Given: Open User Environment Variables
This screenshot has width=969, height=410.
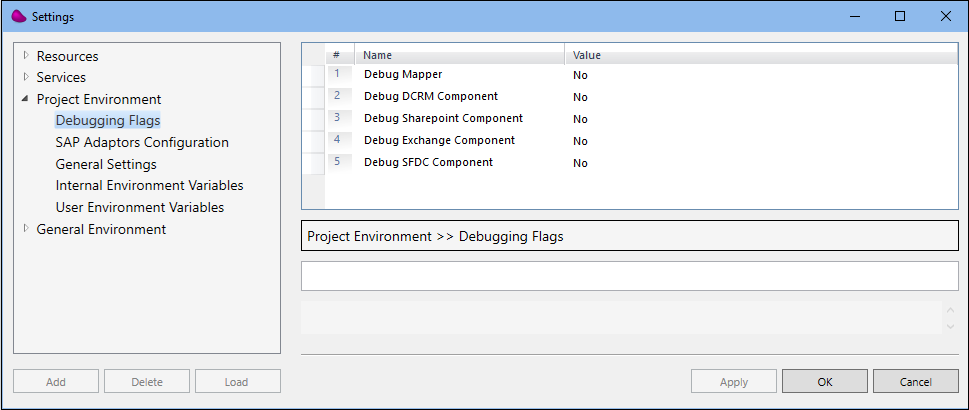Looking at the screenshot, I should click(x=140, y=207).
